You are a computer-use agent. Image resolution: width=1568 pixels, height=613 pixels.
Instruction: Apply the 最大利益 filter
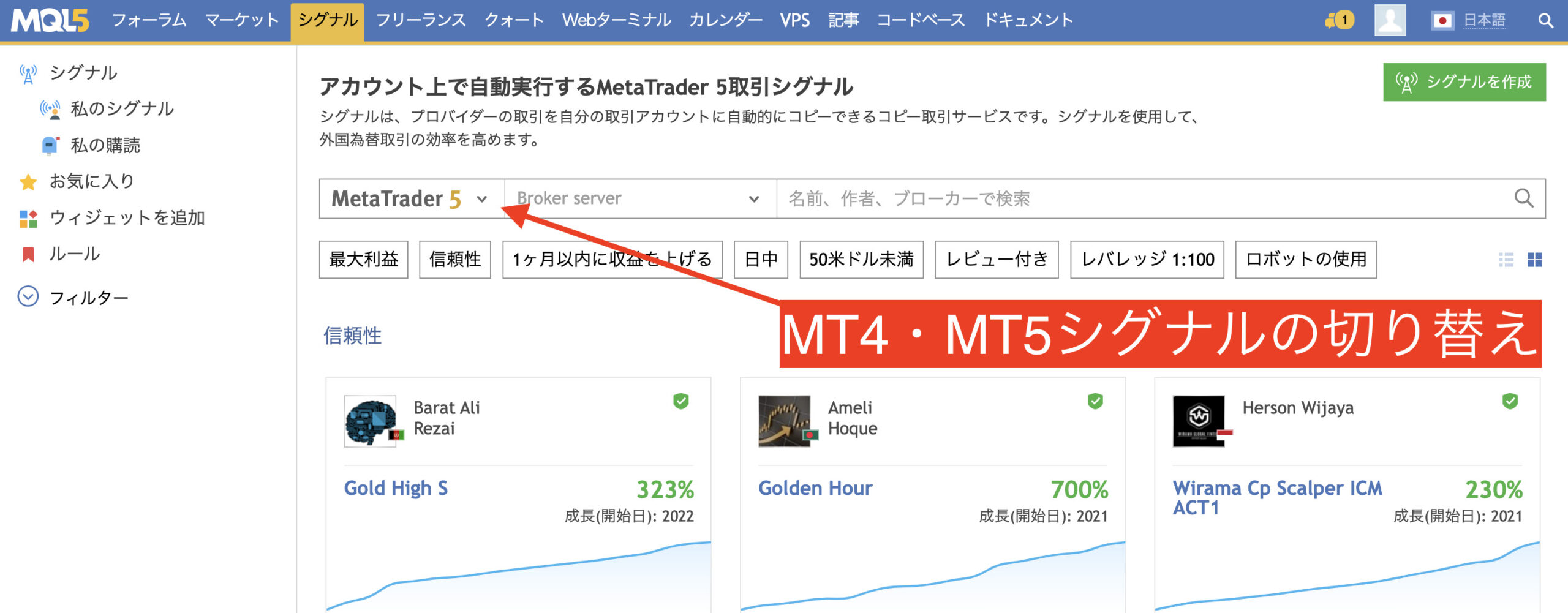[364, 260]
